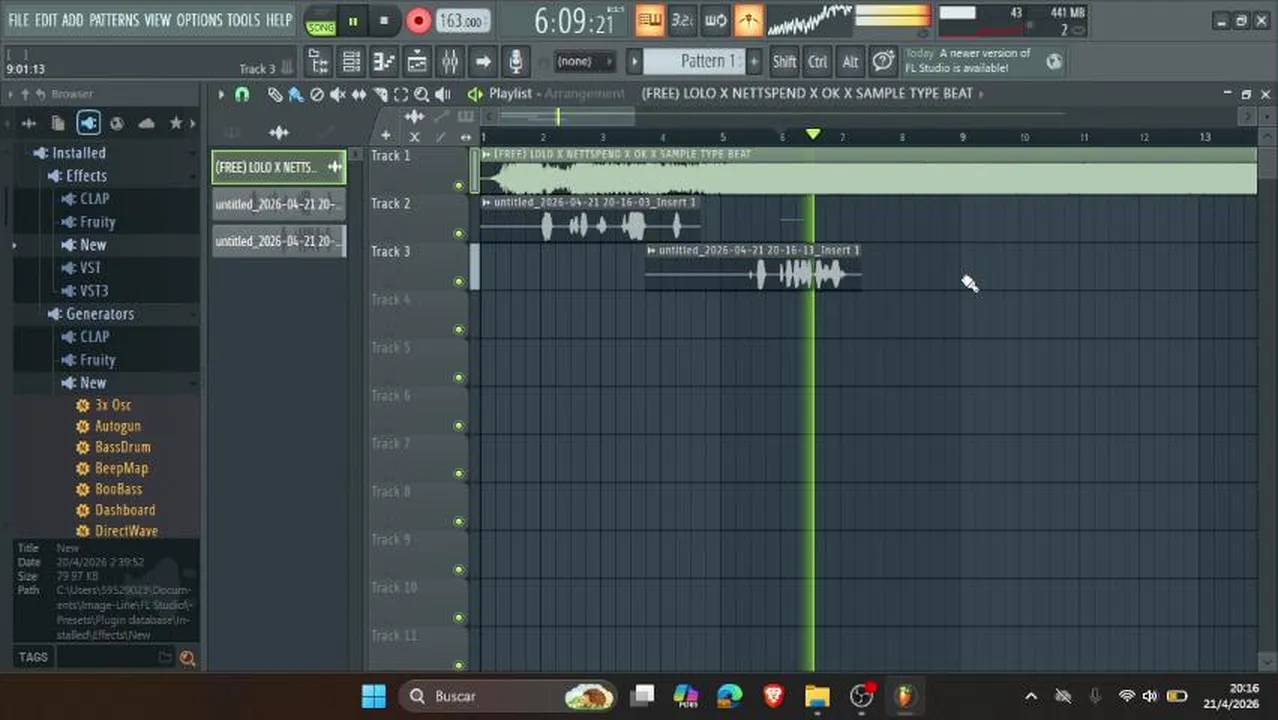Viewport: 1278px width, 720px height.
Task: Open the EDIT menu
Action: (46, 20)
